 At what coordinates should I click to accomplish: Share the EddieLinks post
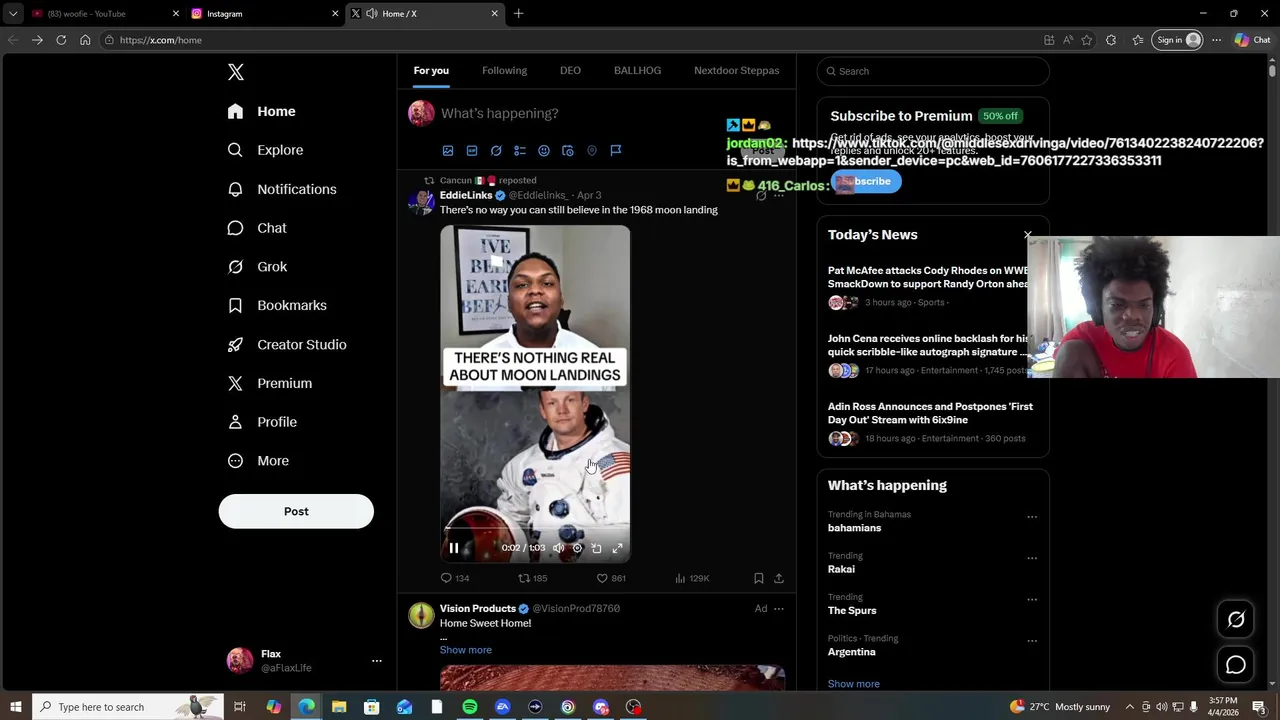click(779, 578)
